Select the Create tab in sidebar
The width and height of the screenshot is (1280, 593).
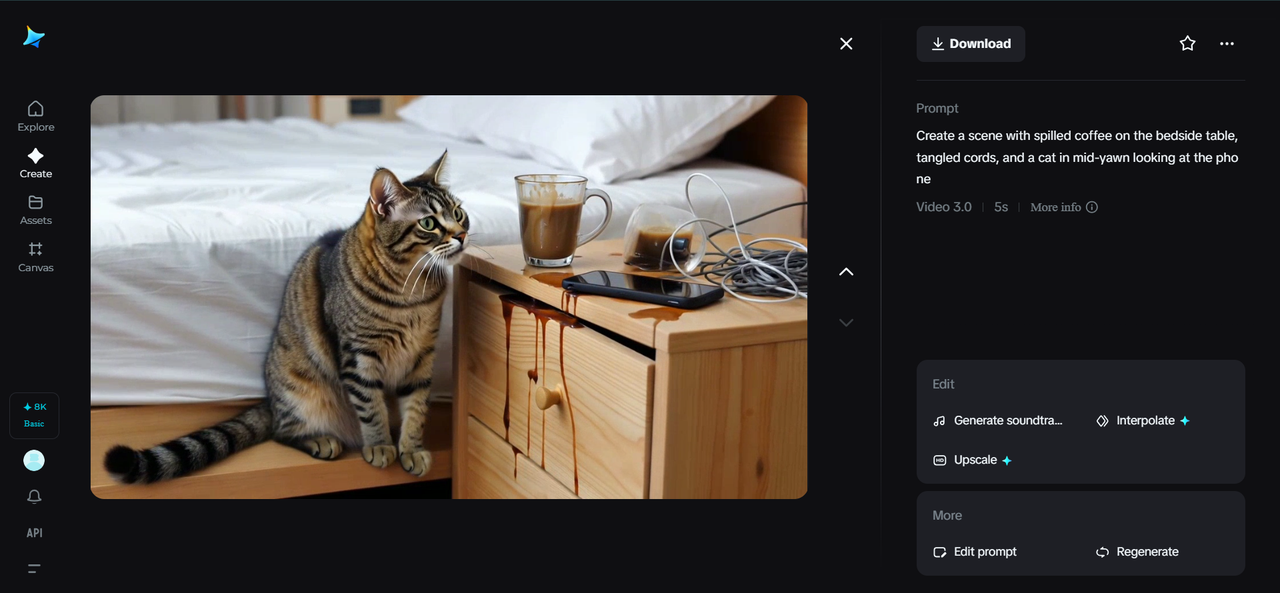[x=35, y=162]
